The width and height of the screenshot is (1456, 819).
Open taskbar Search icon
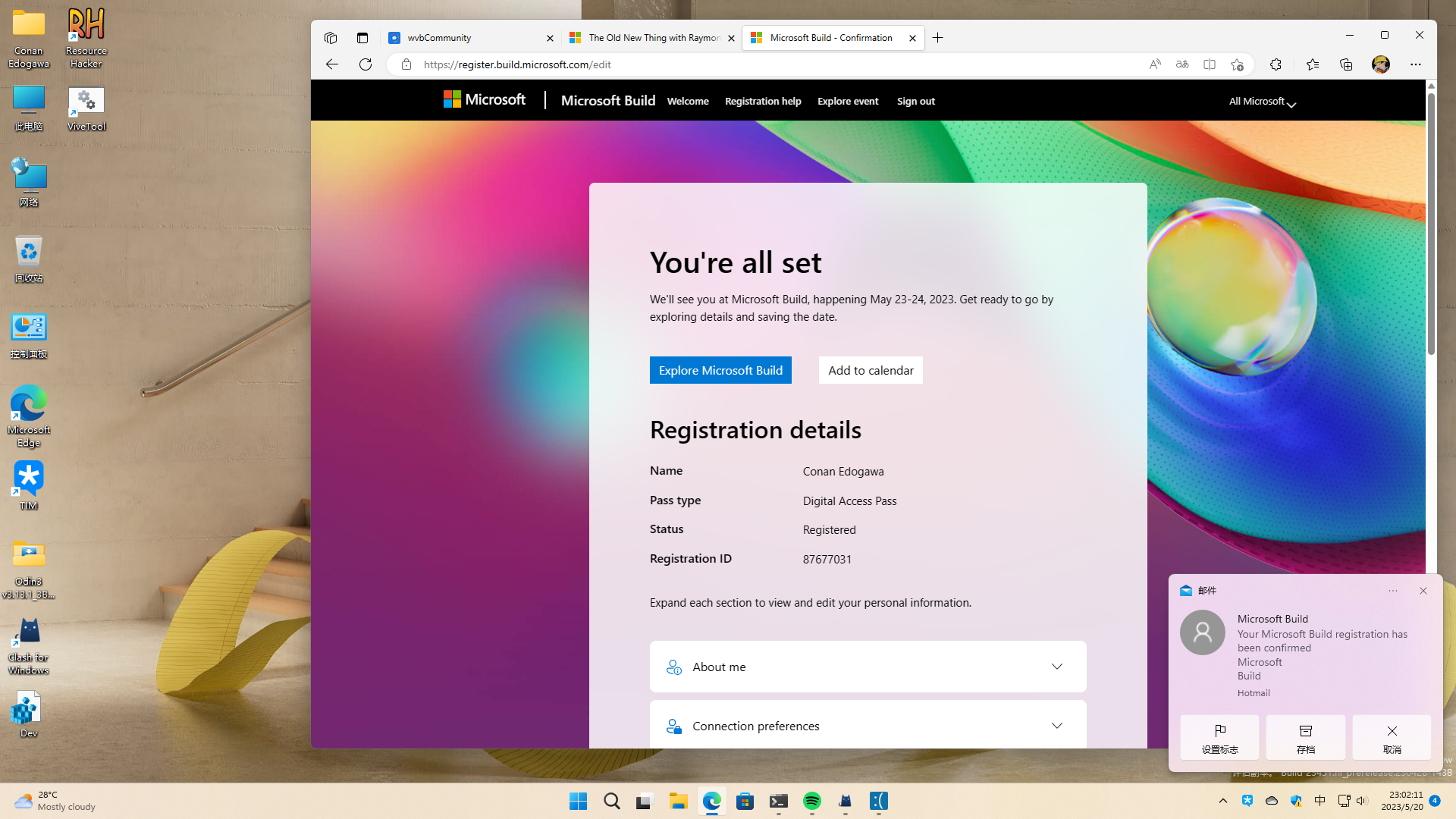point(611,801)
